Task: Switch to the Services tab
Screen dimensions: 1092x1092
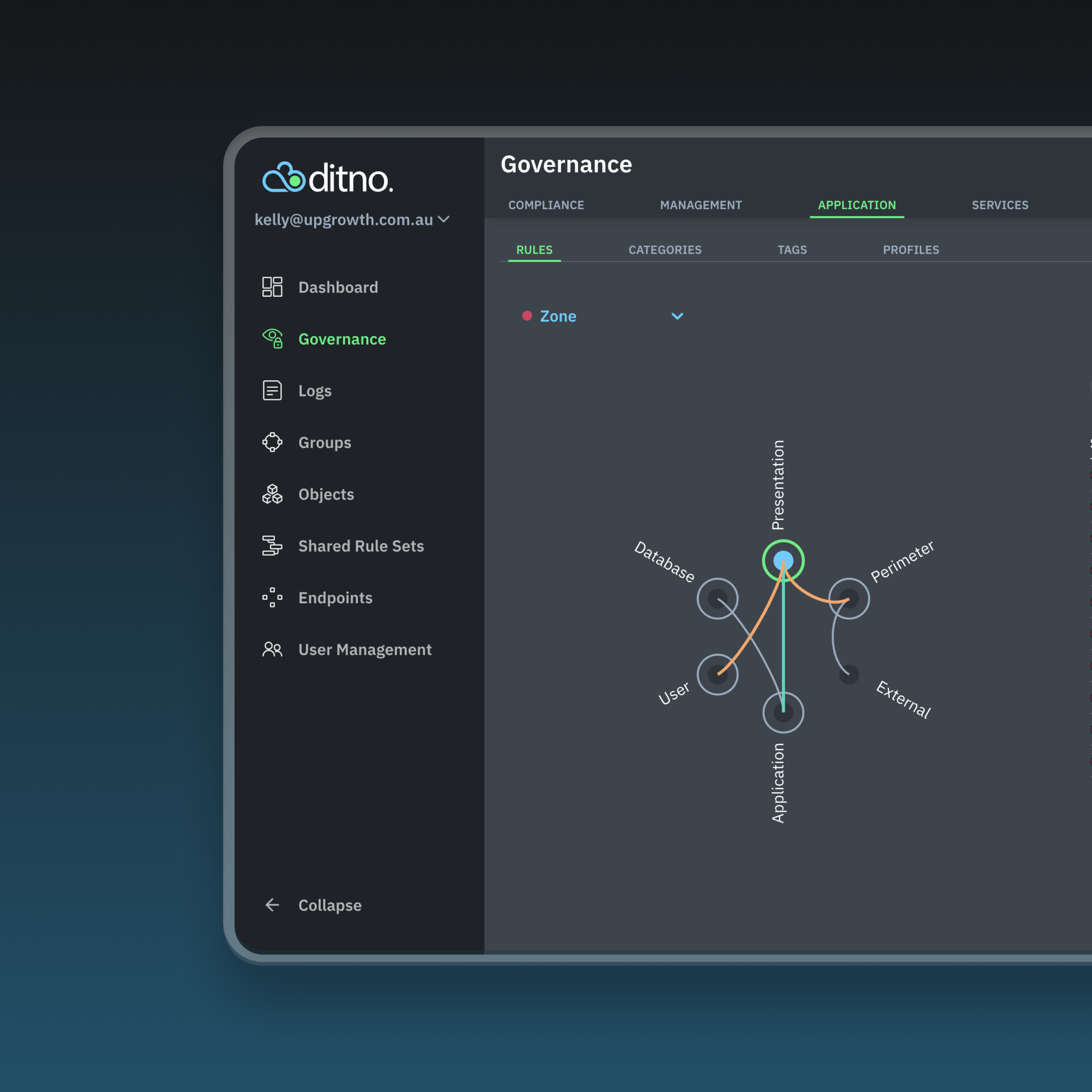Action: pyautogui.click(x=1000, y=205)
